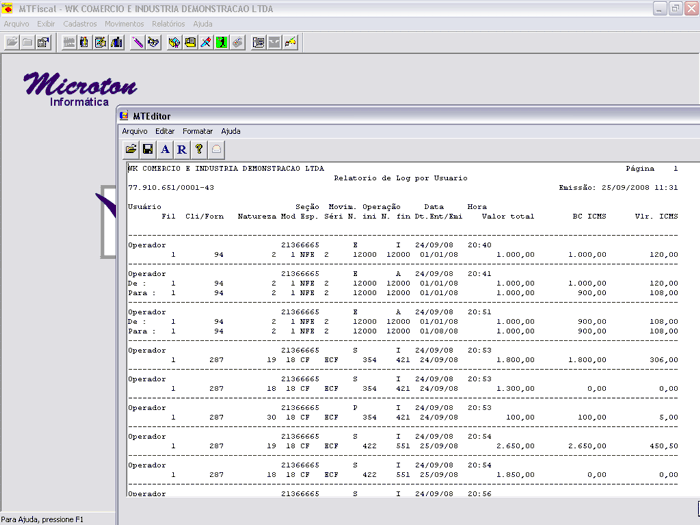Open the Editar menu in MTEditor
The height and width of the screenshot is (525, 700).
coord(164,131)
